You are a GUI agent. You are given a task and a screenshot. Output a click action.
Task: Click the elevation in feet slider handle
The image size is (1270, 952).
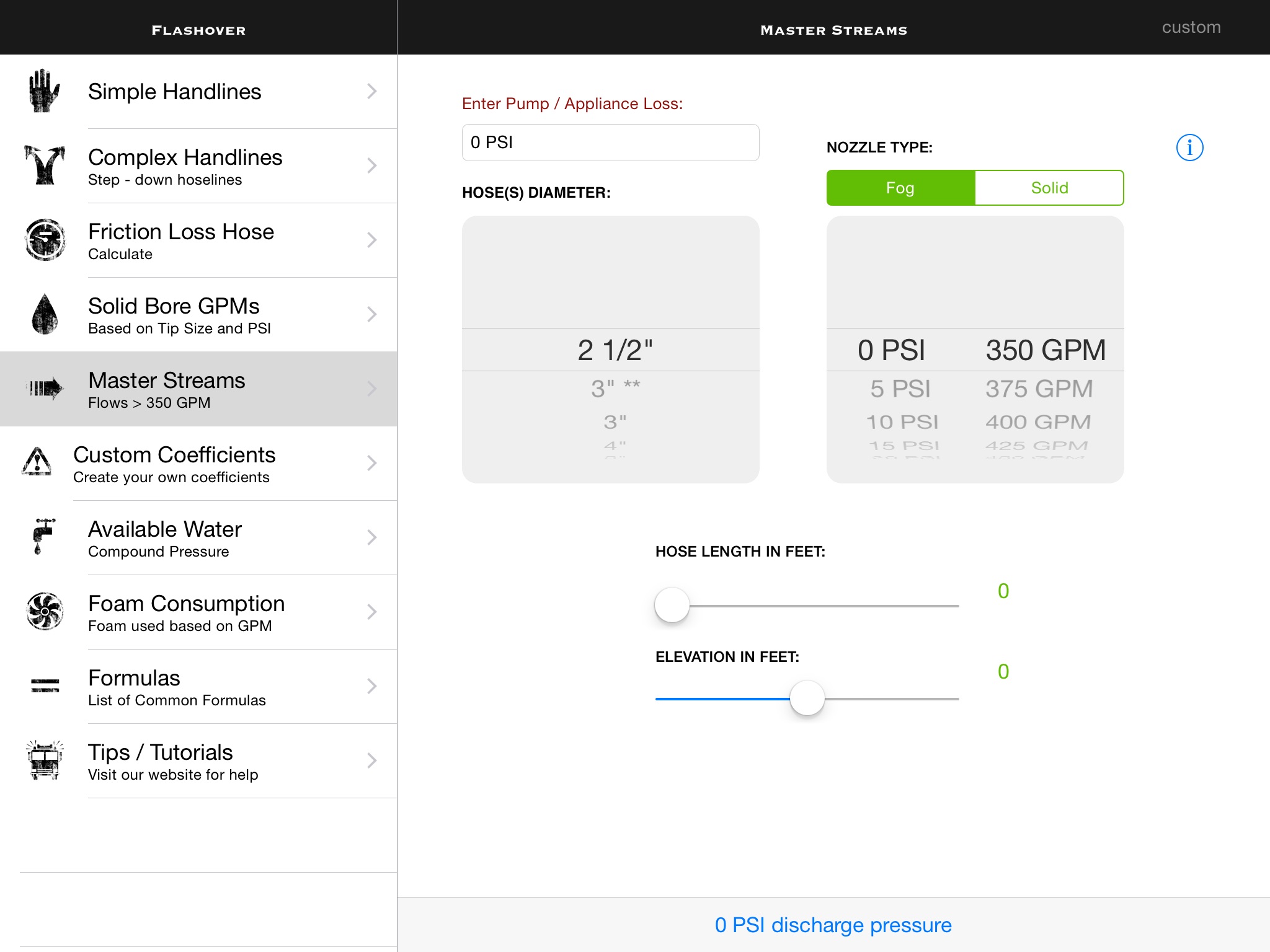(x=807, y=699)
